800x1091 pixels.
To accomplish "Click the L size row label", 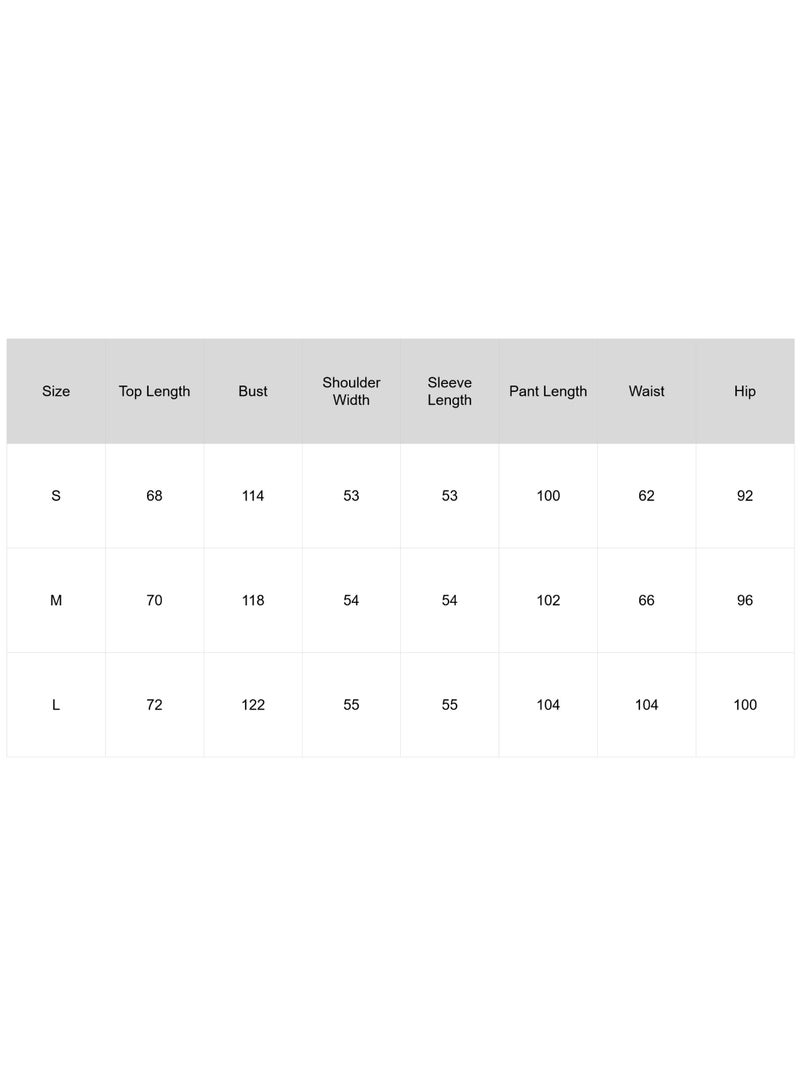I will 56,704.
